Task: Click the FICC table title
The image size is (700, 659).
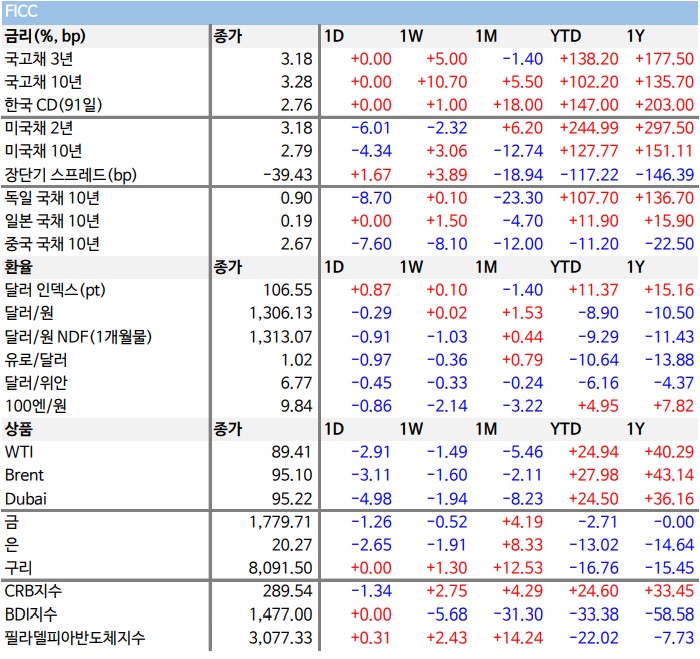Action: tap(21, 11)
